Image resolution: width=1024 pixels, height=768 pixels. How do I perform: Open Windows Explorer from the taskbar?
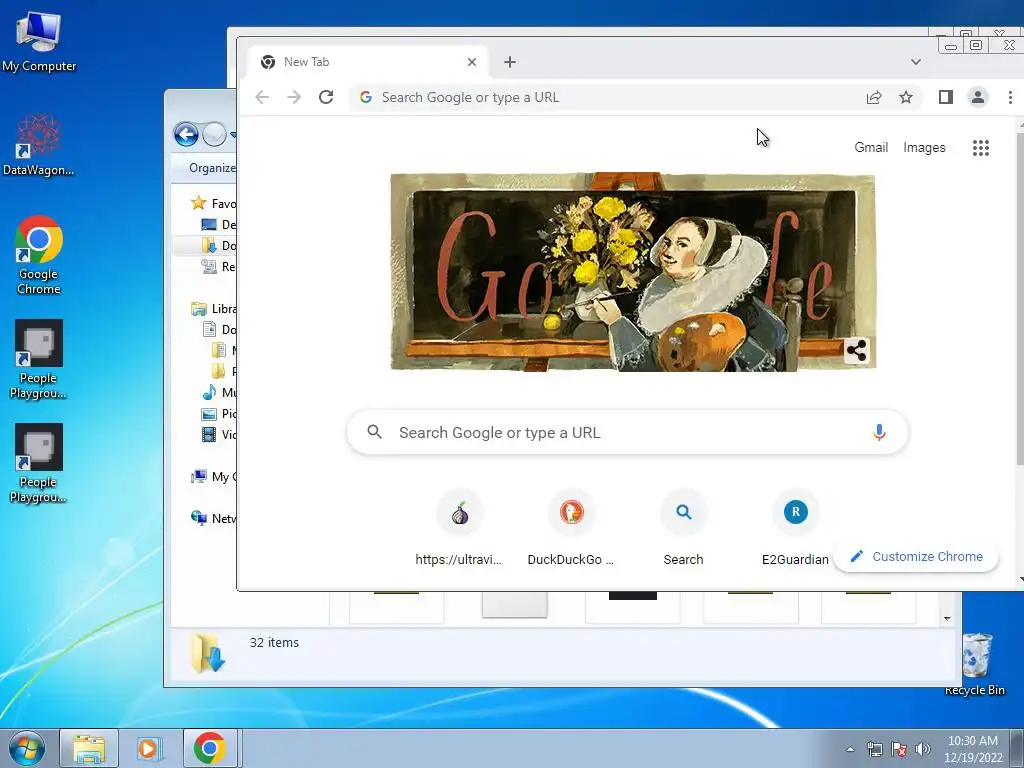pyautogui.click(x=89, y=749)
